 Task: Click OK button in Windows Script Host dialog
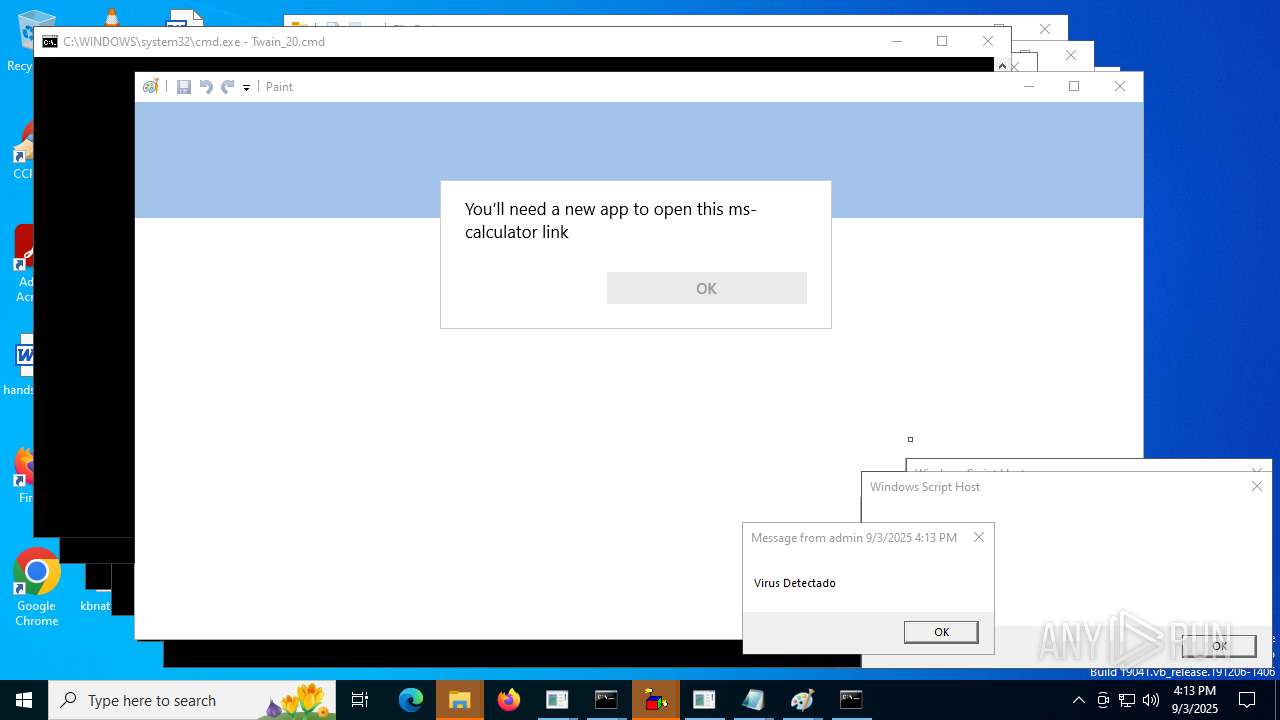[1219, 646]
